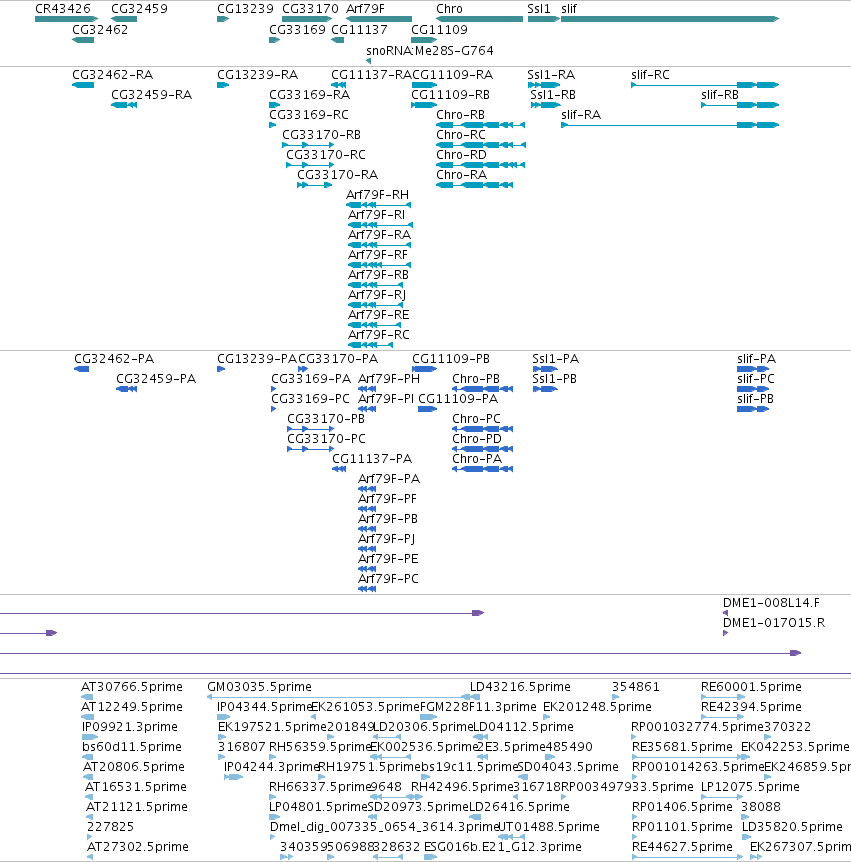Select the SD04043.5prime label
Screen dimensions: 851x862
(568, 767)
